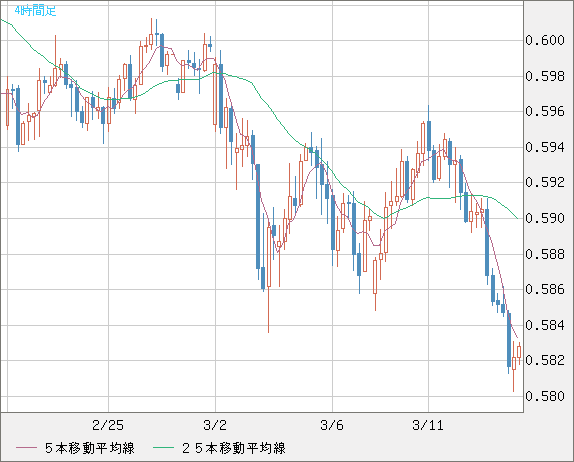Click the 0.582 price axis label
This screenshot has width=574, height=462.
pos(545,360)
